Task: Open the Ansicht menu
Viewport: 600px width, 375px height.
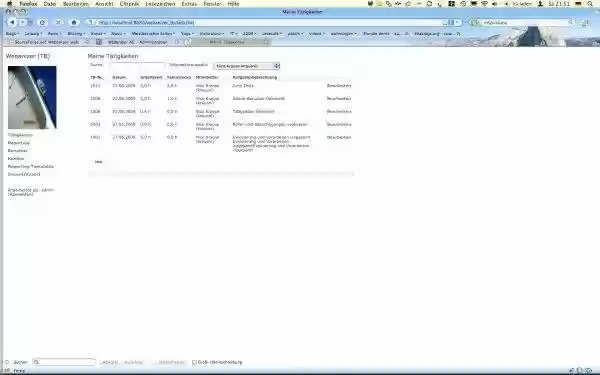Action: 104,4
